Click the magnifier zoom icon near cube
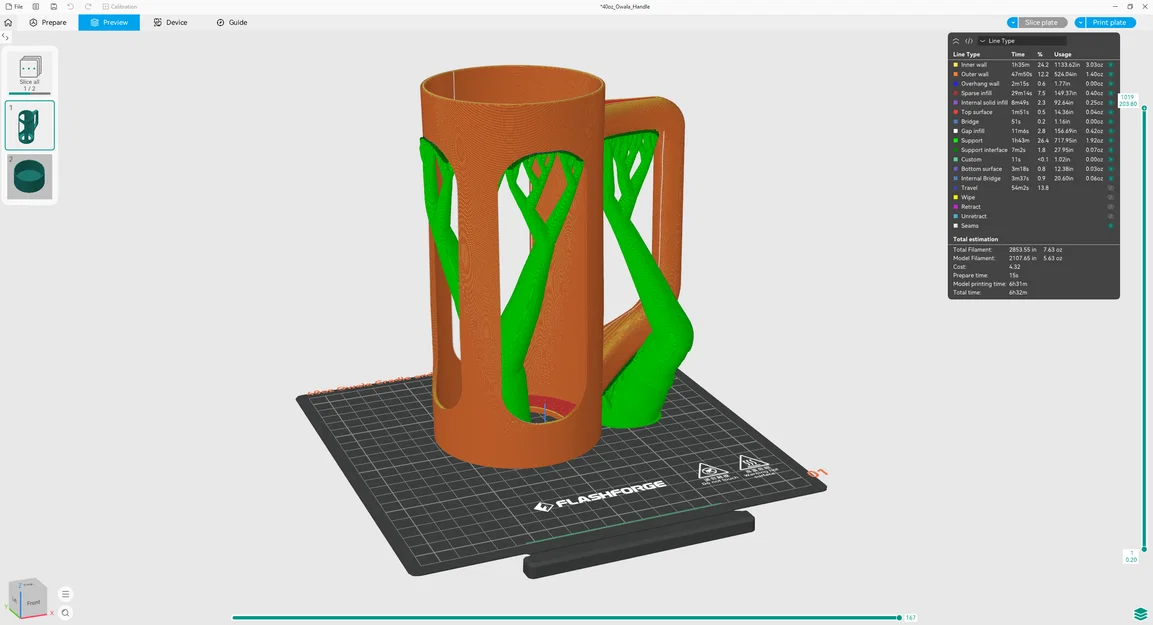1153x625 pixels. pos(65,612)
